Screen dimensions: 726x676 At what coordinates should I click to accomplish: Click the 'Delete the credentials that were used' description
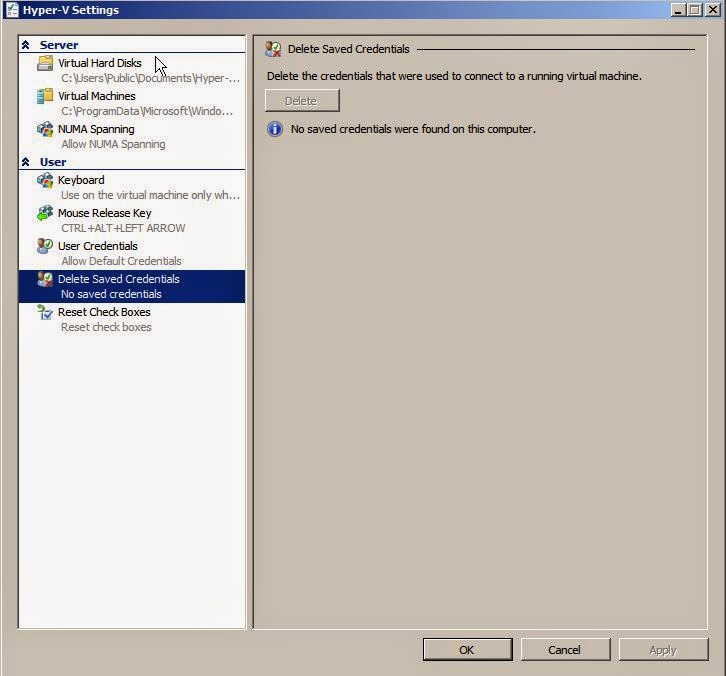(x=454, y=76)
